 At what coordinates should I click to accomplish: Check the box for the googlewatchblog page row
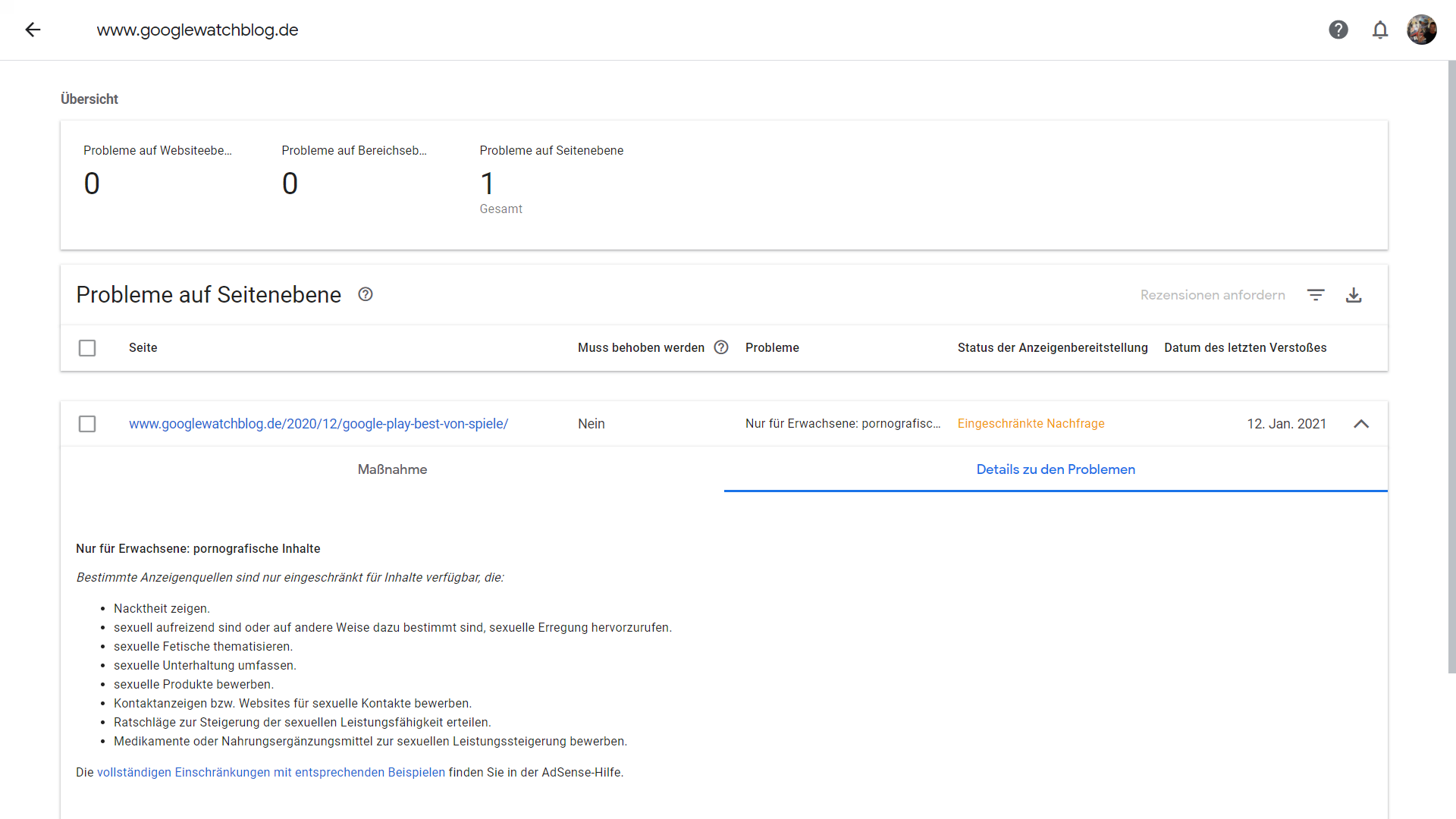pyautogui.click(x=87, y=424)
